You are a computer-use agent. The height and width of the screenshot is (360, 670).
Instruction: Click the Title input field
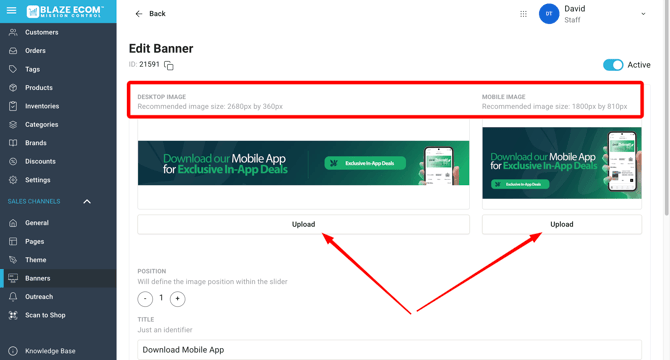(389, 350)
